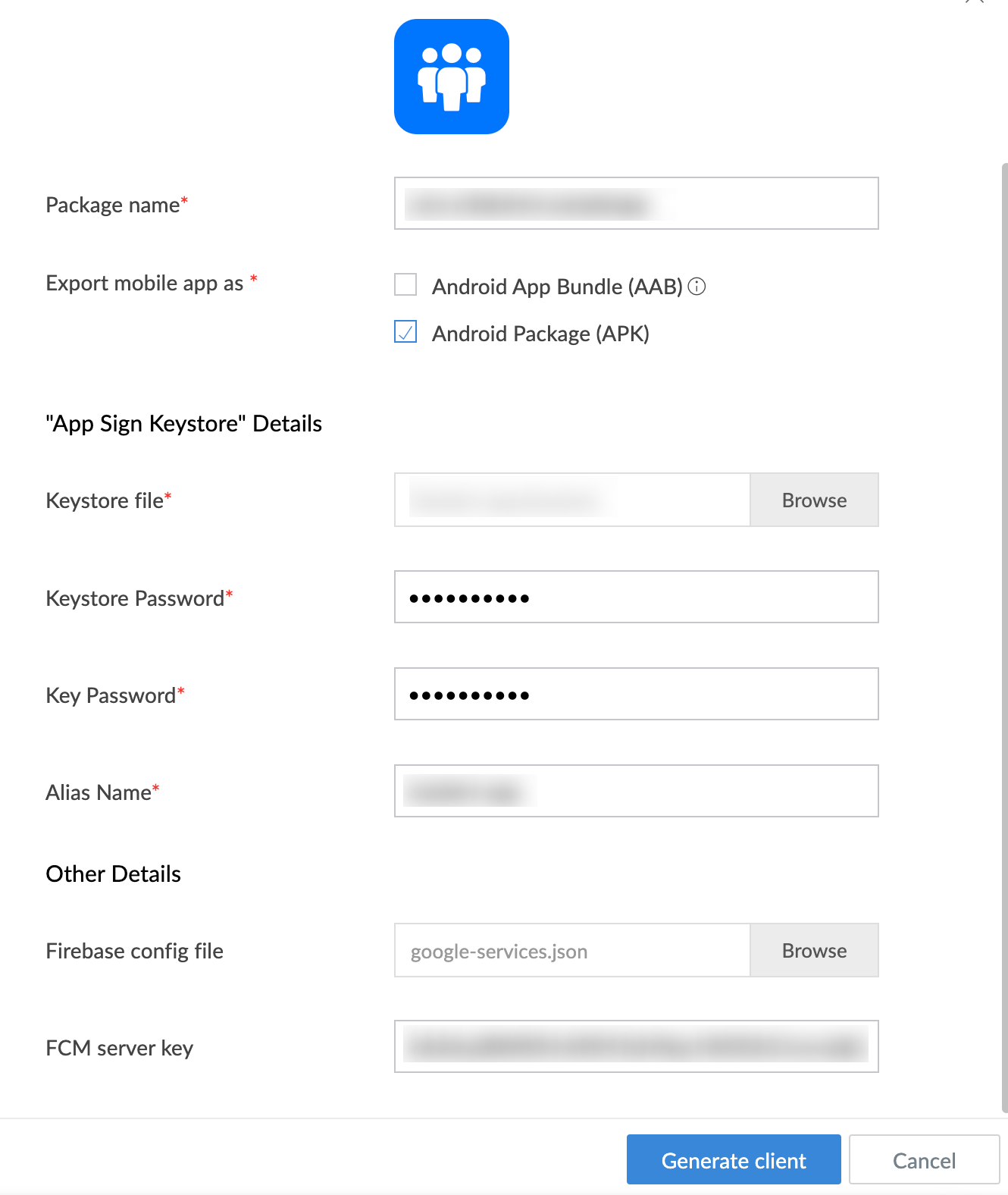The width and height of the screenshot is (1008, 1195).
Task: Click the "App Sign Keystore" Details heading
Action: (184, 423)
